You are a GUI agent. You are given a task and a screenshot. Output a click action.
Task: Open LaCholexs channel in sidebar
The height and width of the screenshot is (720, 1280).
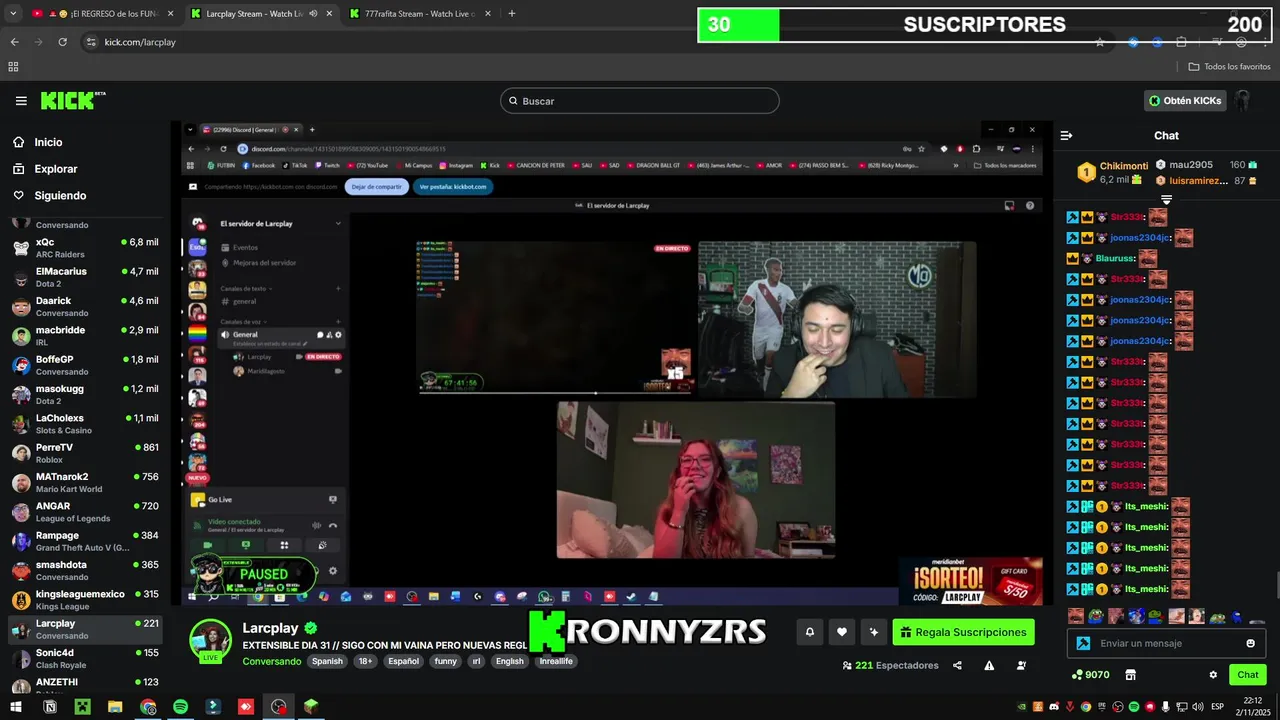(85, 424)
